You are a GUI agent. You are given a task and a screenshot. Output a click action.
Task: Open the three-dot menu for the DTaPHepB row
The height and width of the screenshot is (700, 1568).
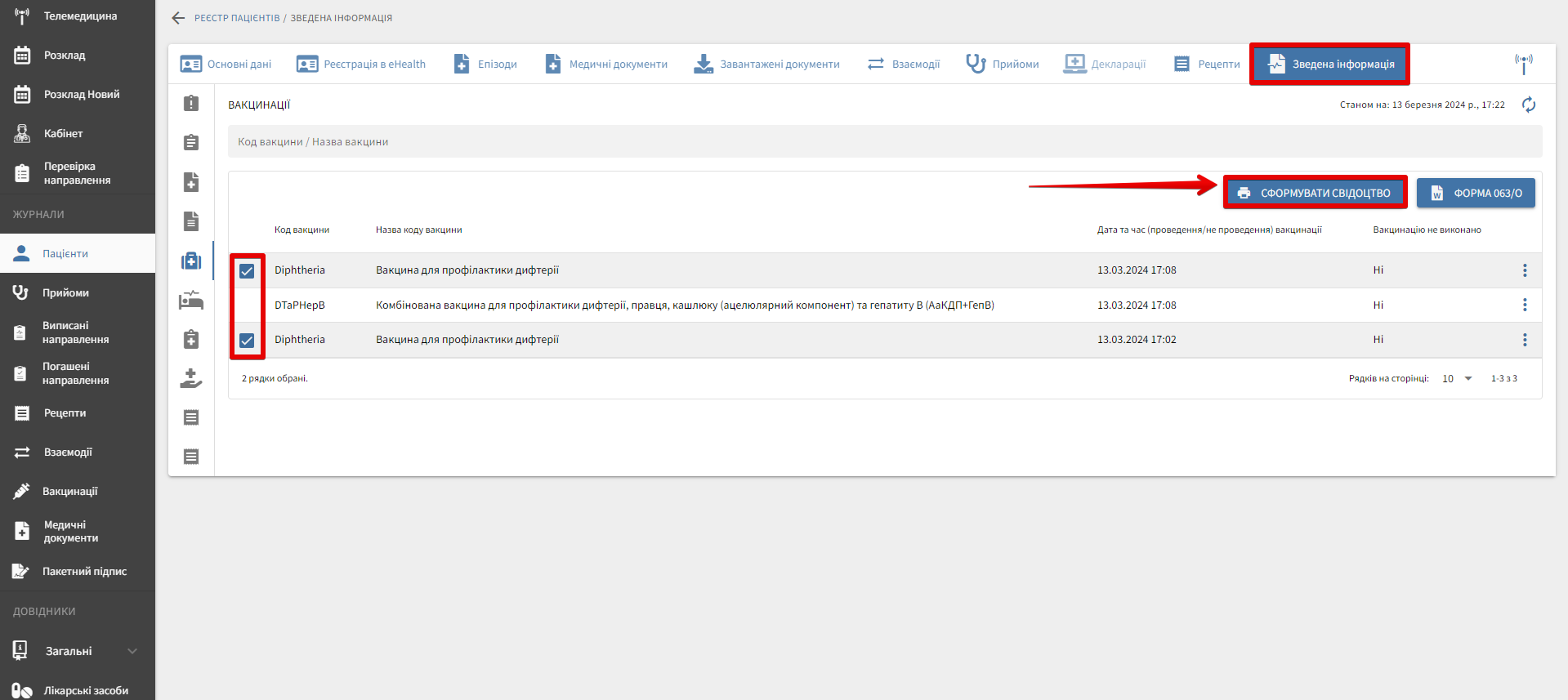pyautogui.click(x=1524, y=305)
